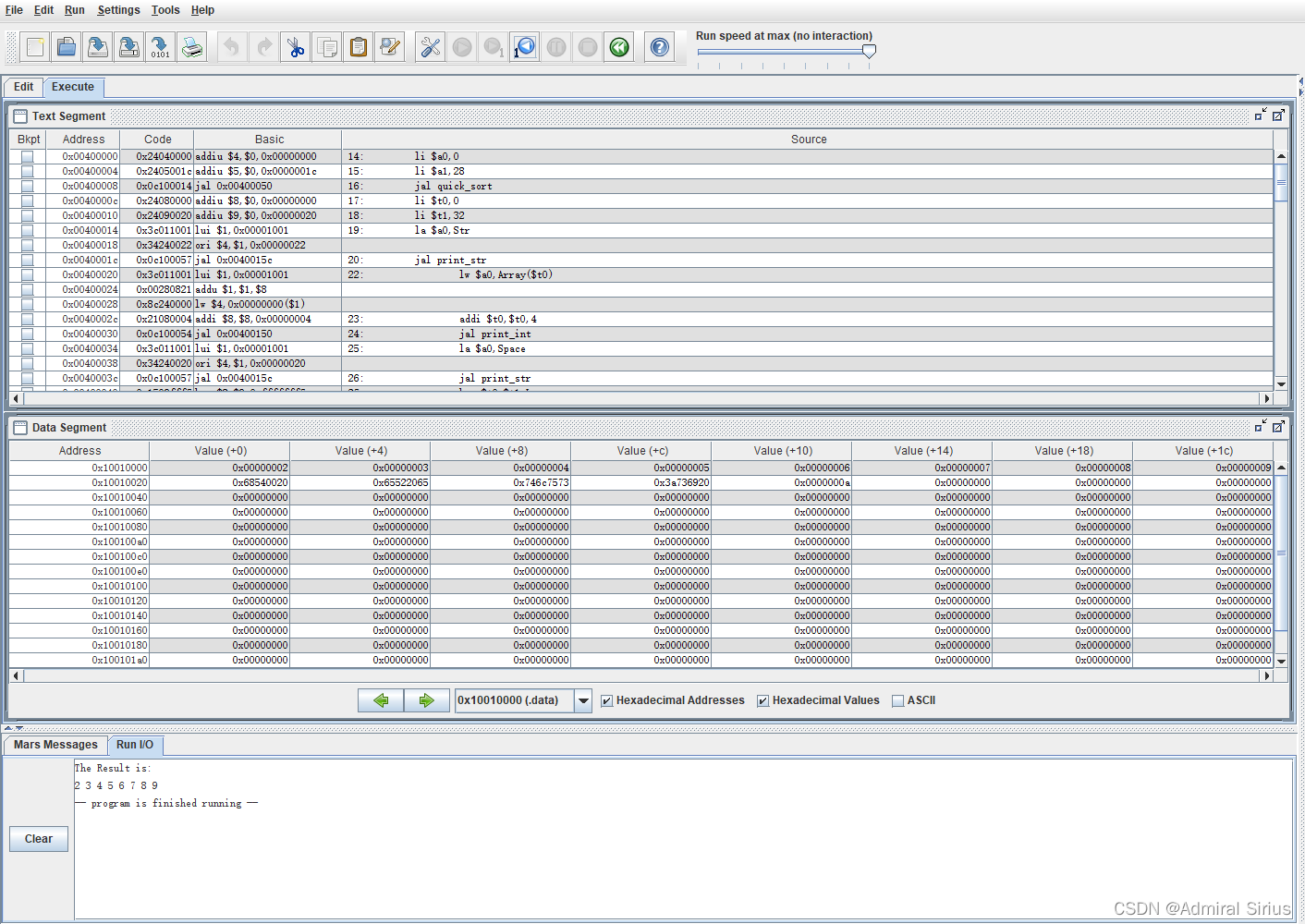The width and height of the screenshot is (1305, 924).
Task: Click Data Segment horizontal scrollbar left arrow
Action: tap(16, 675)
